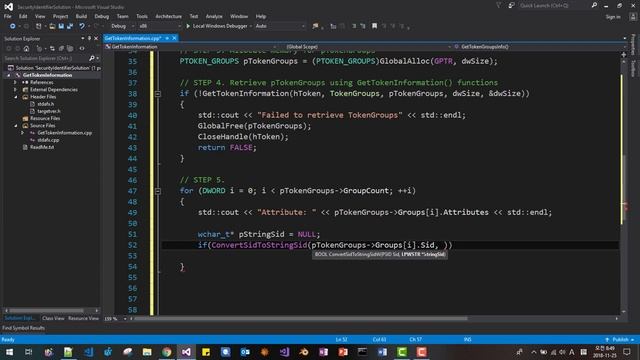
Task: Toggle Preview Selected Items eye icon
Action: click(x=82, y=49)
